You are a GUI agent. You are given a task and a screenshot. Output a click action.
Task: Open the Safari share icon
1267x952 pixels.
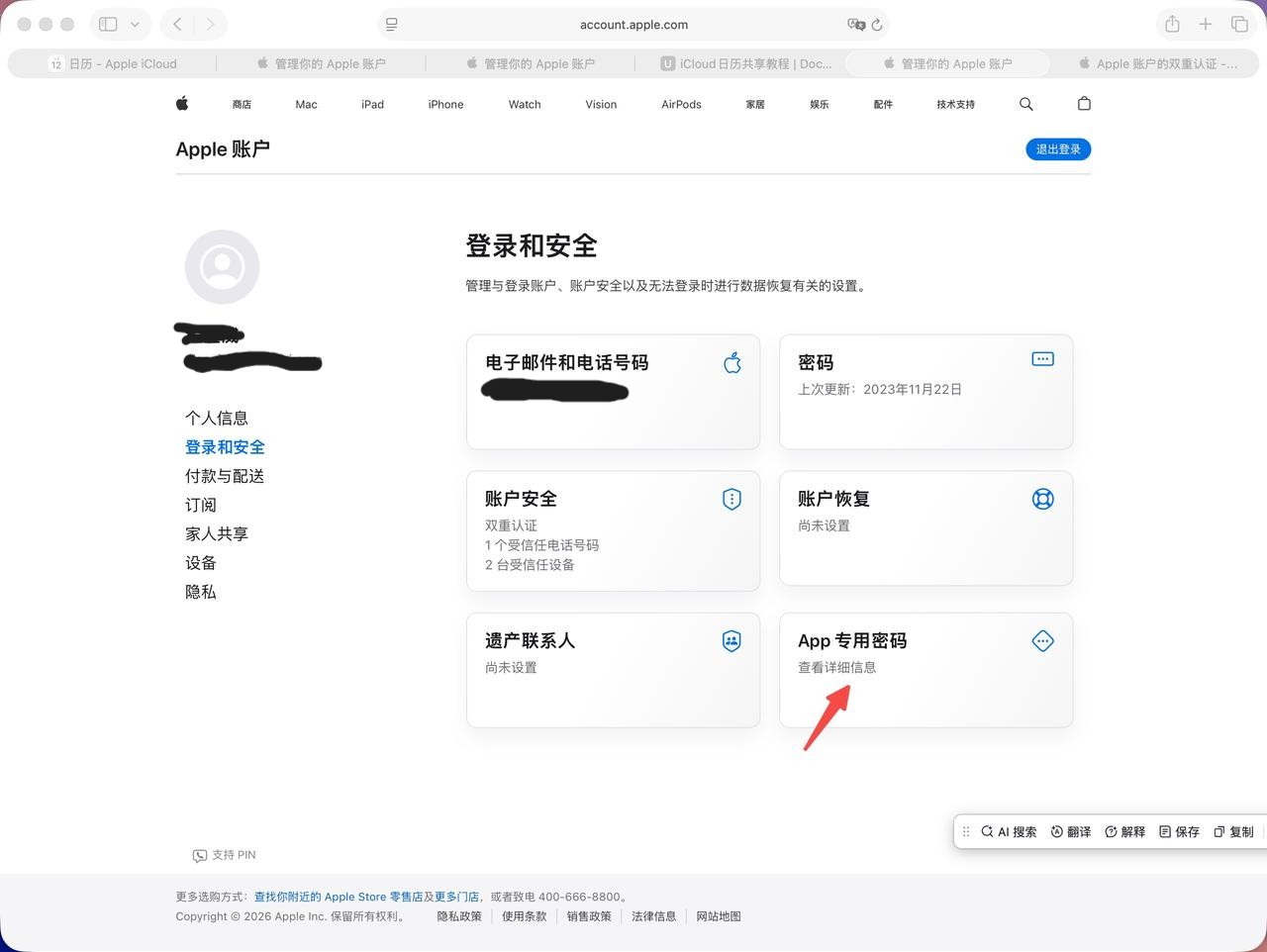[1172, 24]
